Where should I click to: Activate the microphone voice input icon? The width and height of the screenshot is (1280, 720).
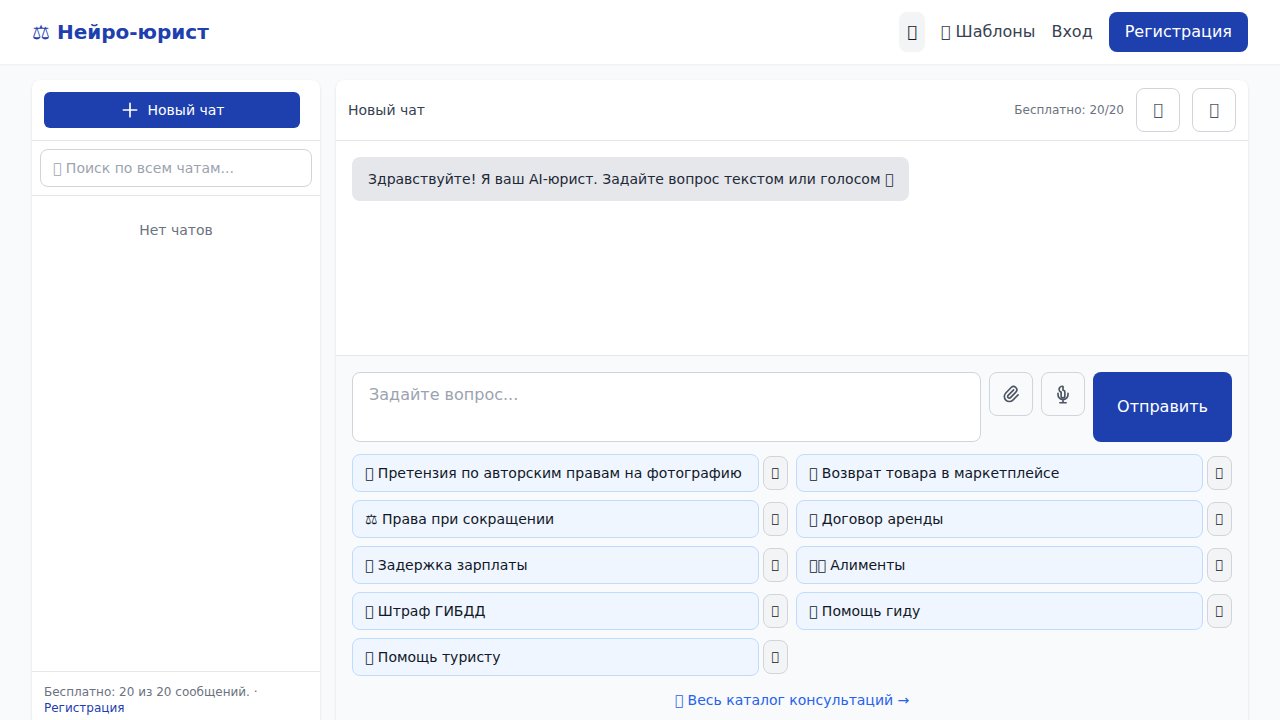click(1063, 394)
